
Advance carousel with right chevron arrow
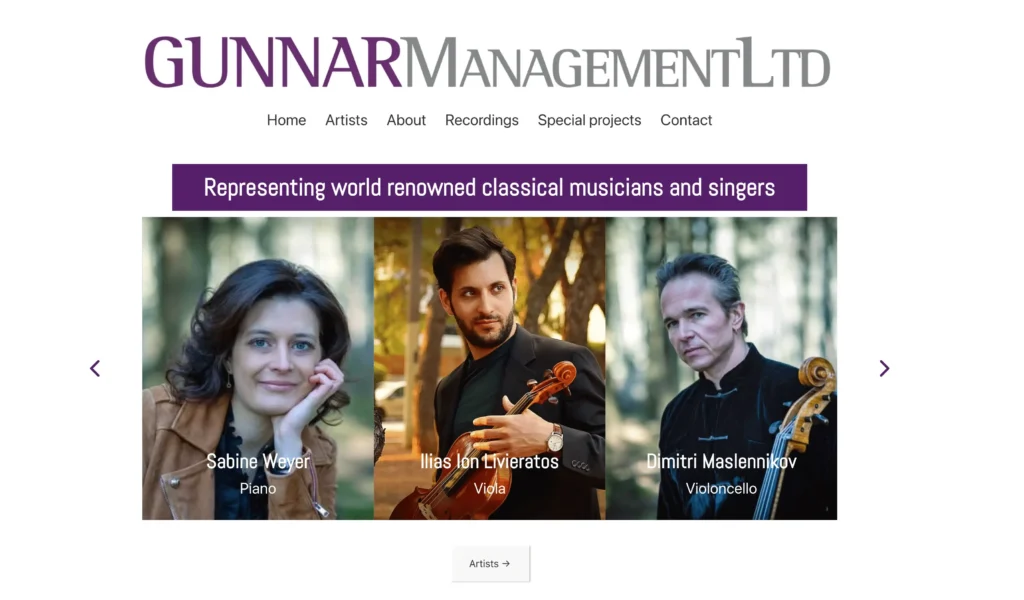[x=884, y=368]
